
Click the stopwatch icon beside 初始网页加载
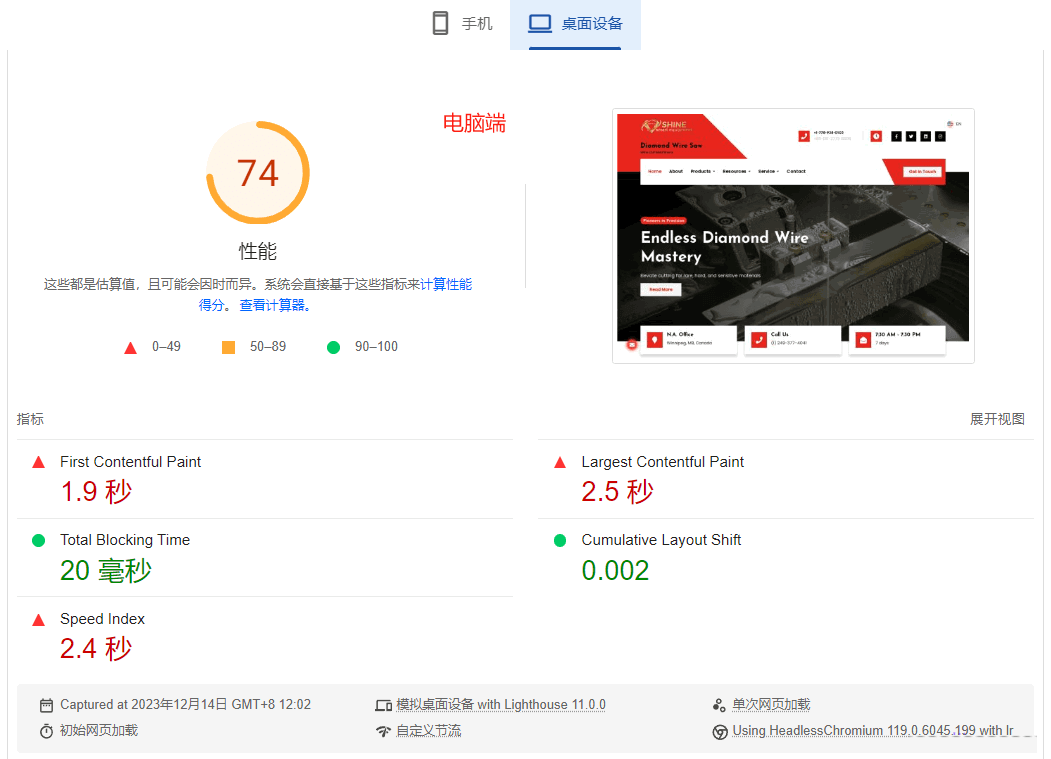point(46,731)
